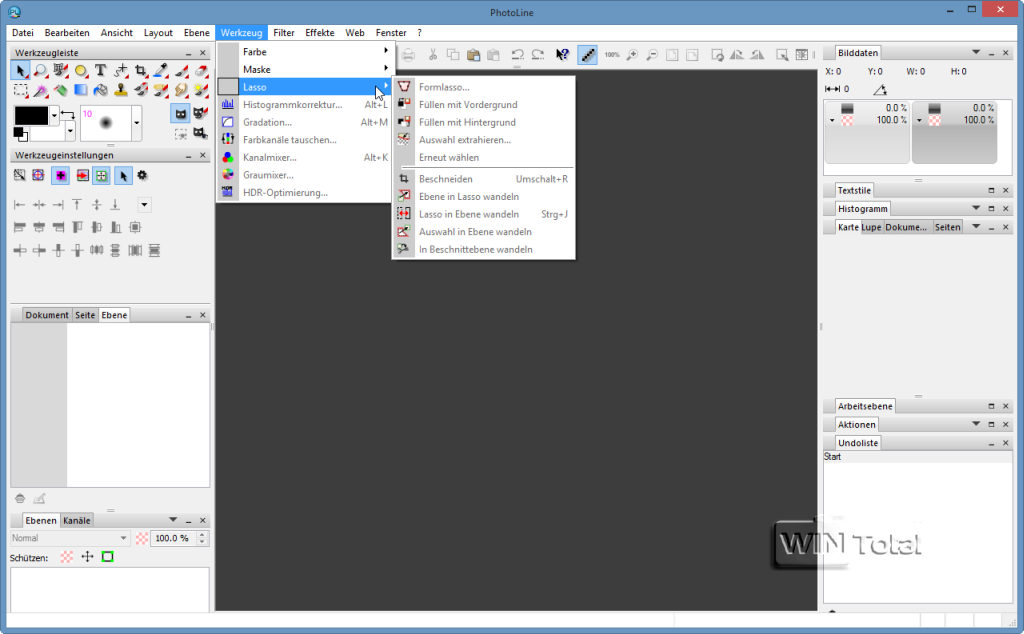Choose Formlasso... from Lasso submenu
This screenshot has height=634, width=1024.
483,87
